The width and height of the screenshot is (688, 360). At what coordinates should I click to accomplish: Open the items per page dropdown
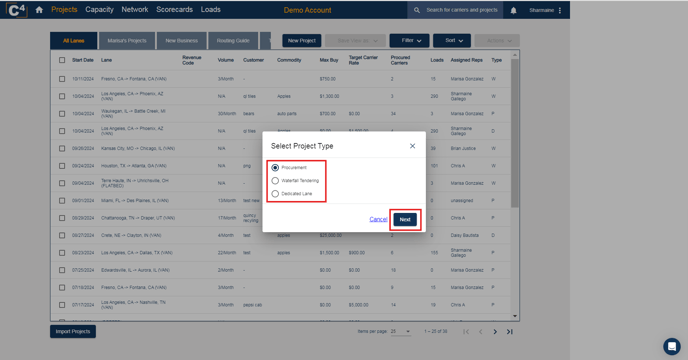pos(401,331)
